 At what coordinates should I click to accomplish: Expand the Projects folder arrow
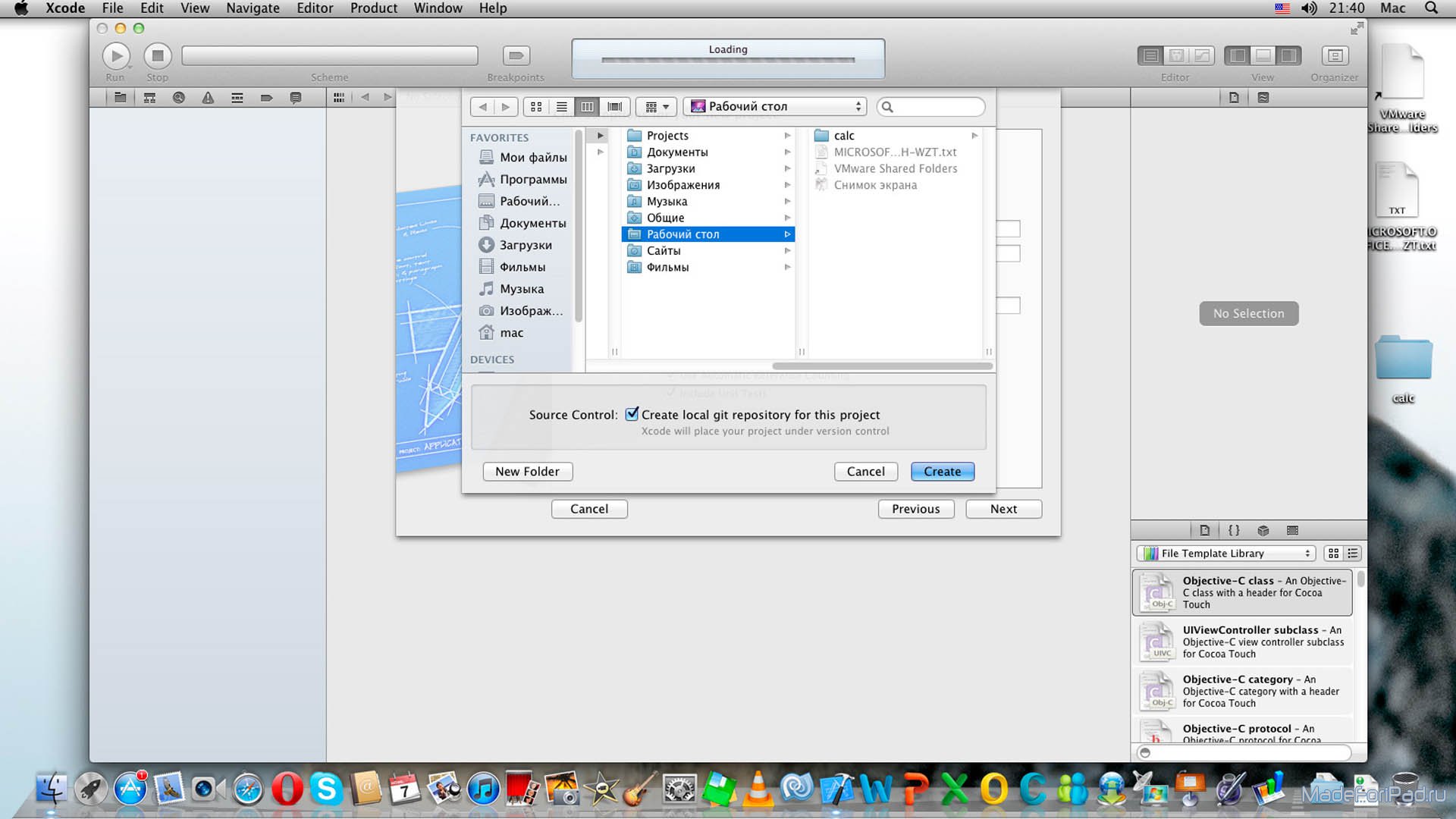pyautogui.click(x=787, y=136)
